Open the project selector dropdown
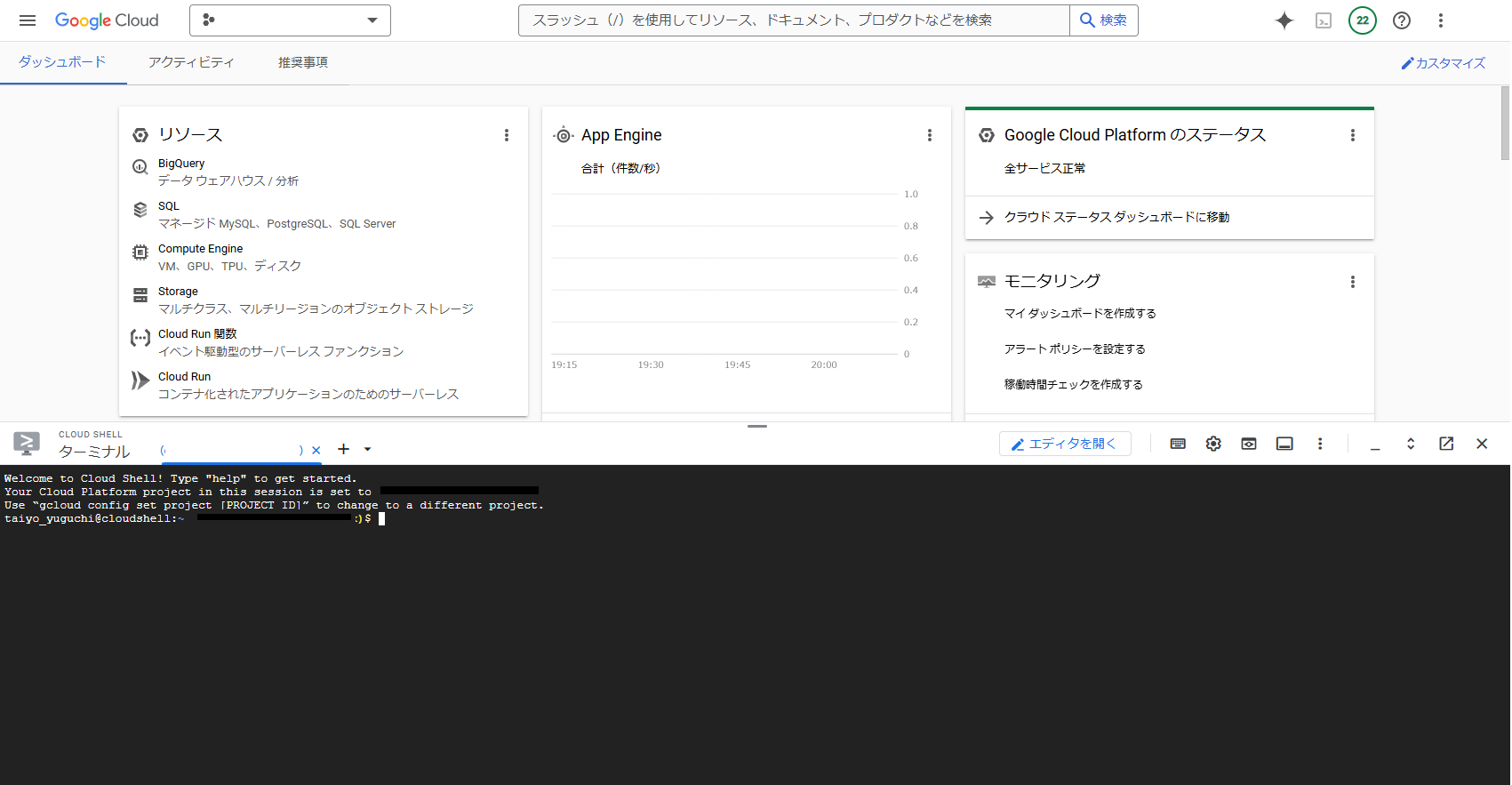 pos(290,20)
